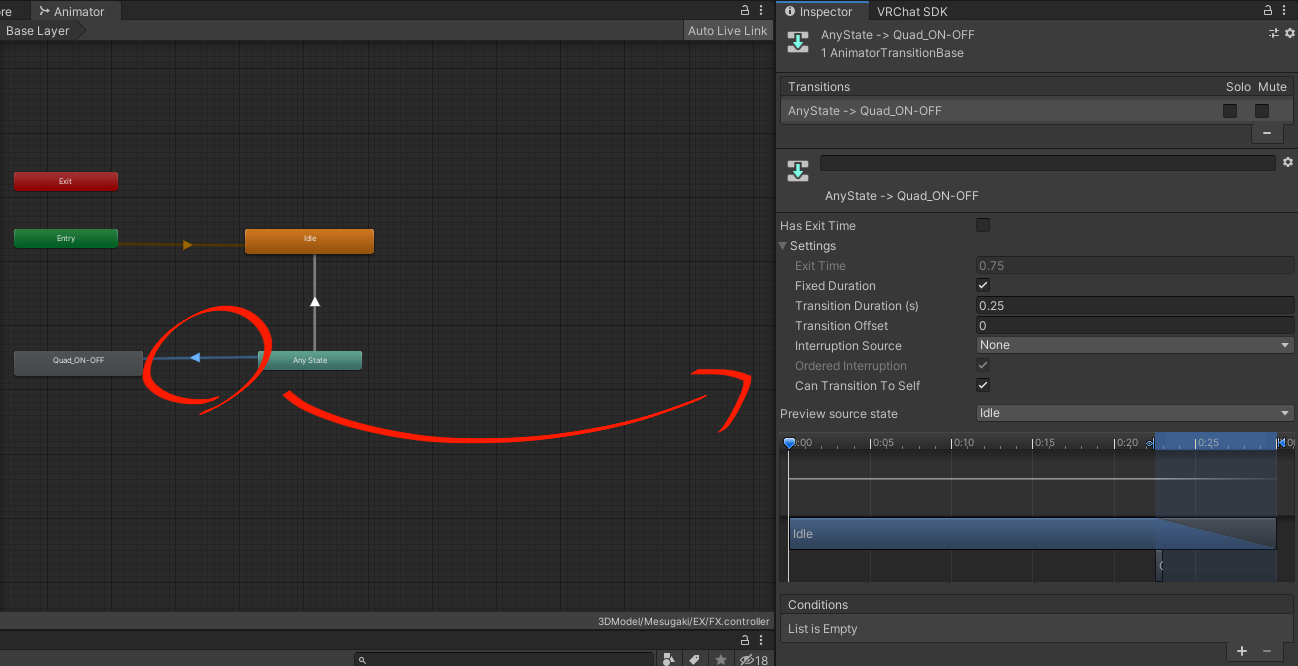Viewport: 1298px width, 666px height.
Task: Select the Animator tab
Action: click(72, 12)
